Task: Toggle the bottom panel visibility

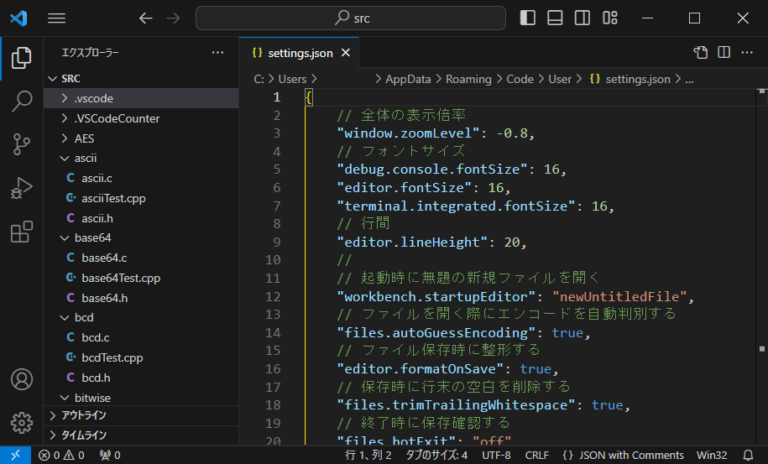Action: [x=555, y=18]
